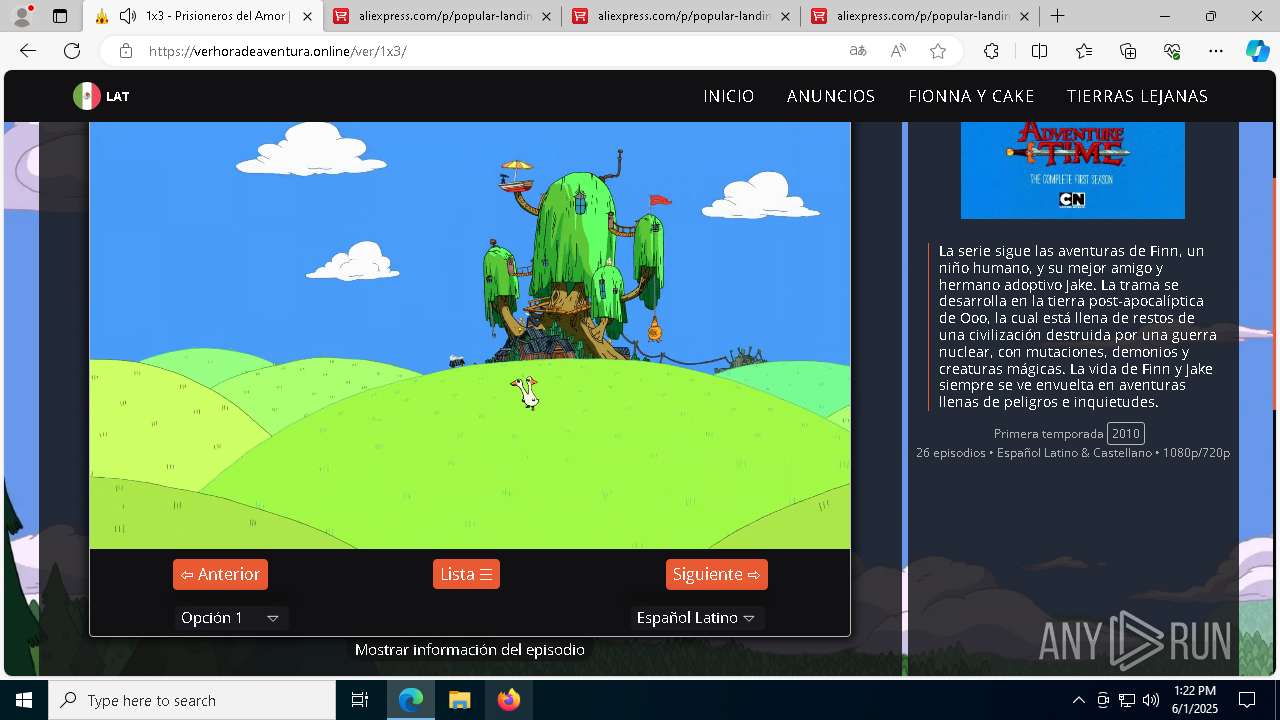Image resolution: width=1280 pixels, height=720 pixels.
Task: Open the tab actions menu icon
Action: tap(60, 16)
